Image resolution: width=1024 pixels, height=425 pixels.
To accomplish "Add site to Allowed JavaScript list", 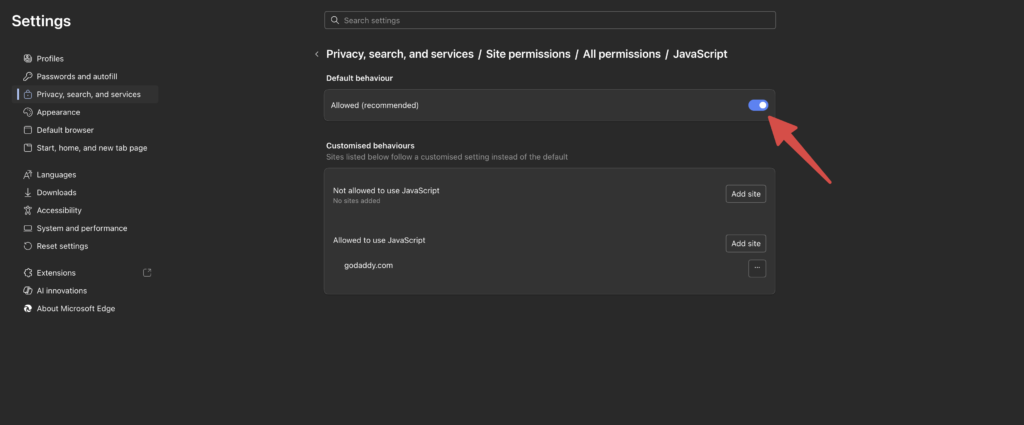I will tap(746, 243).
